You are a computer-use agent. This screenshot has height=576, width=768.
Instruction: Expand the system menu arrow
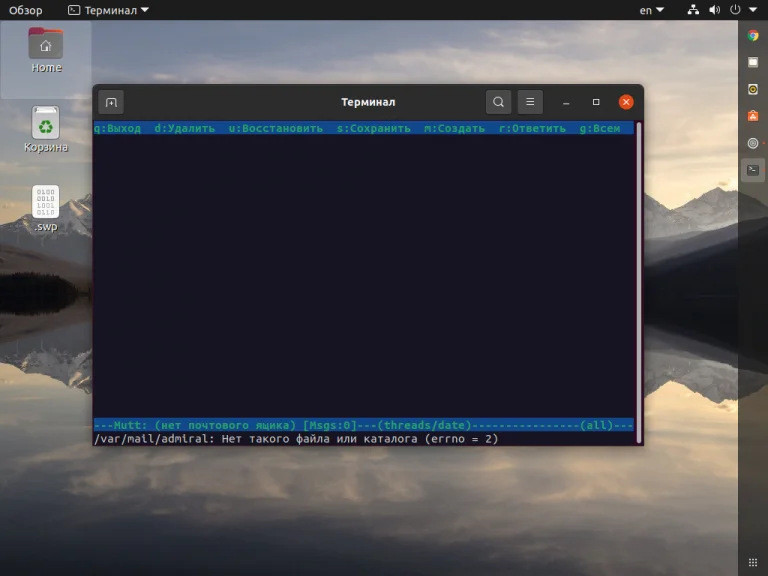753,10
